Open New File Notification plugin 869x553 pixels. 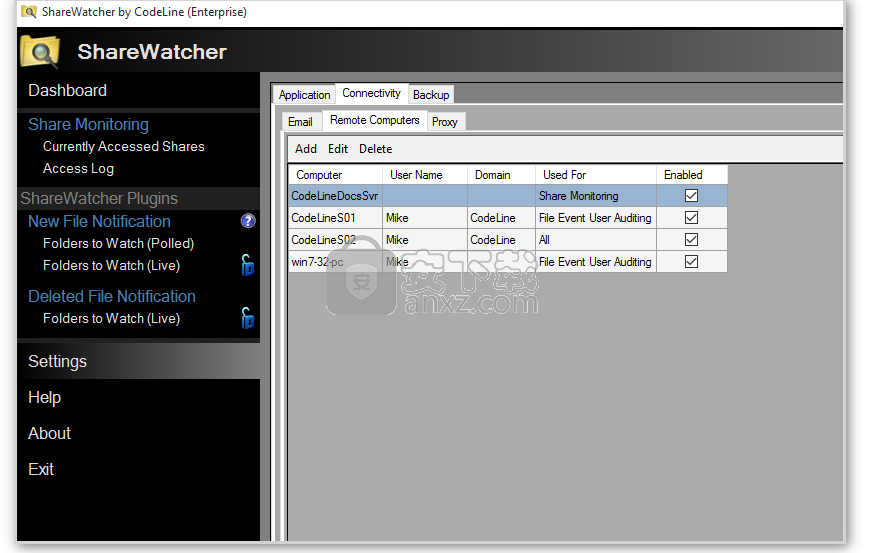coord(99,221)
